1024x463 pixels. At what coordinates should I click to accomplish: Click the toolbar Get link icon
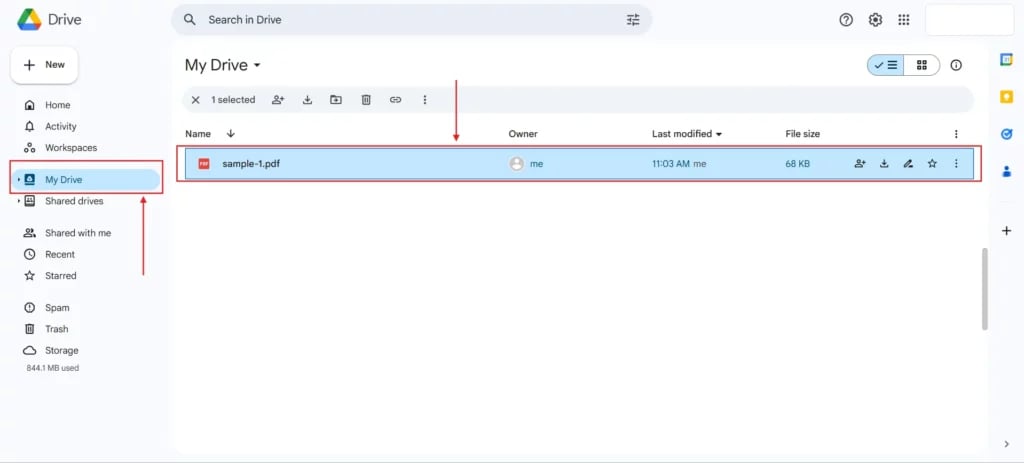(395, 100)
